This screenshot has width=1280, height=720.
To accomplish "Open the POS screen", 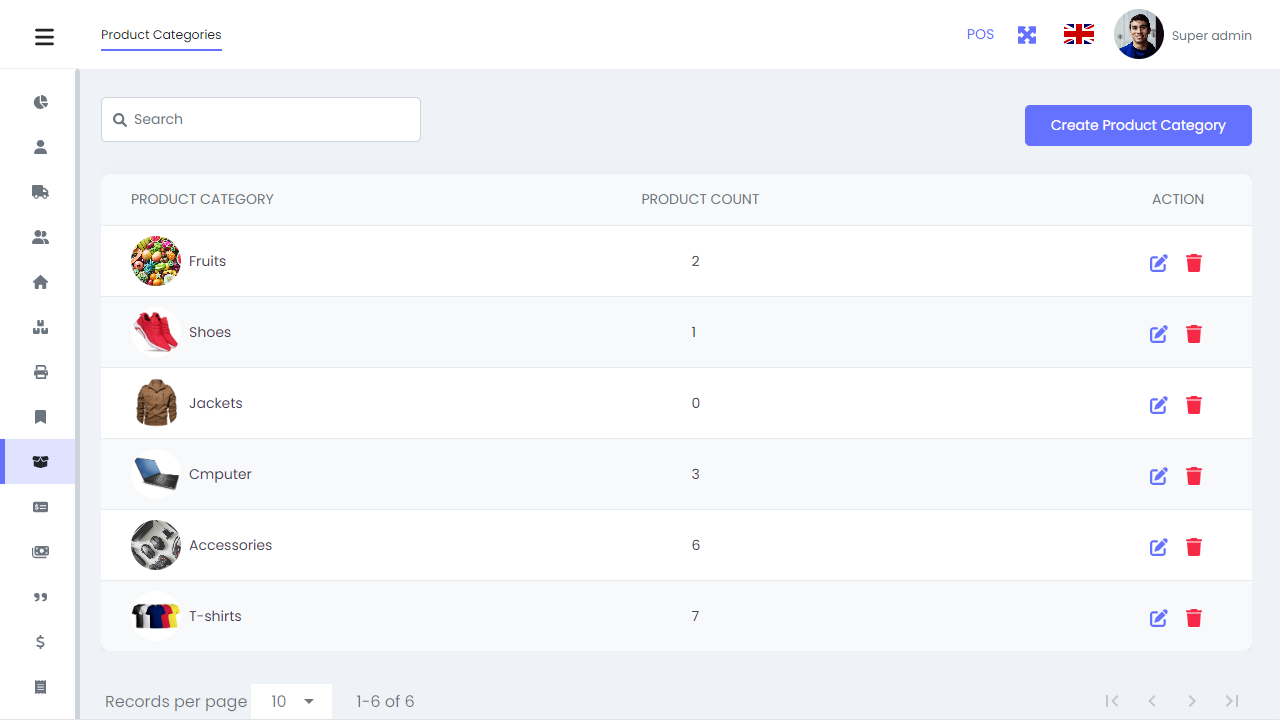I will click(980, 34).
